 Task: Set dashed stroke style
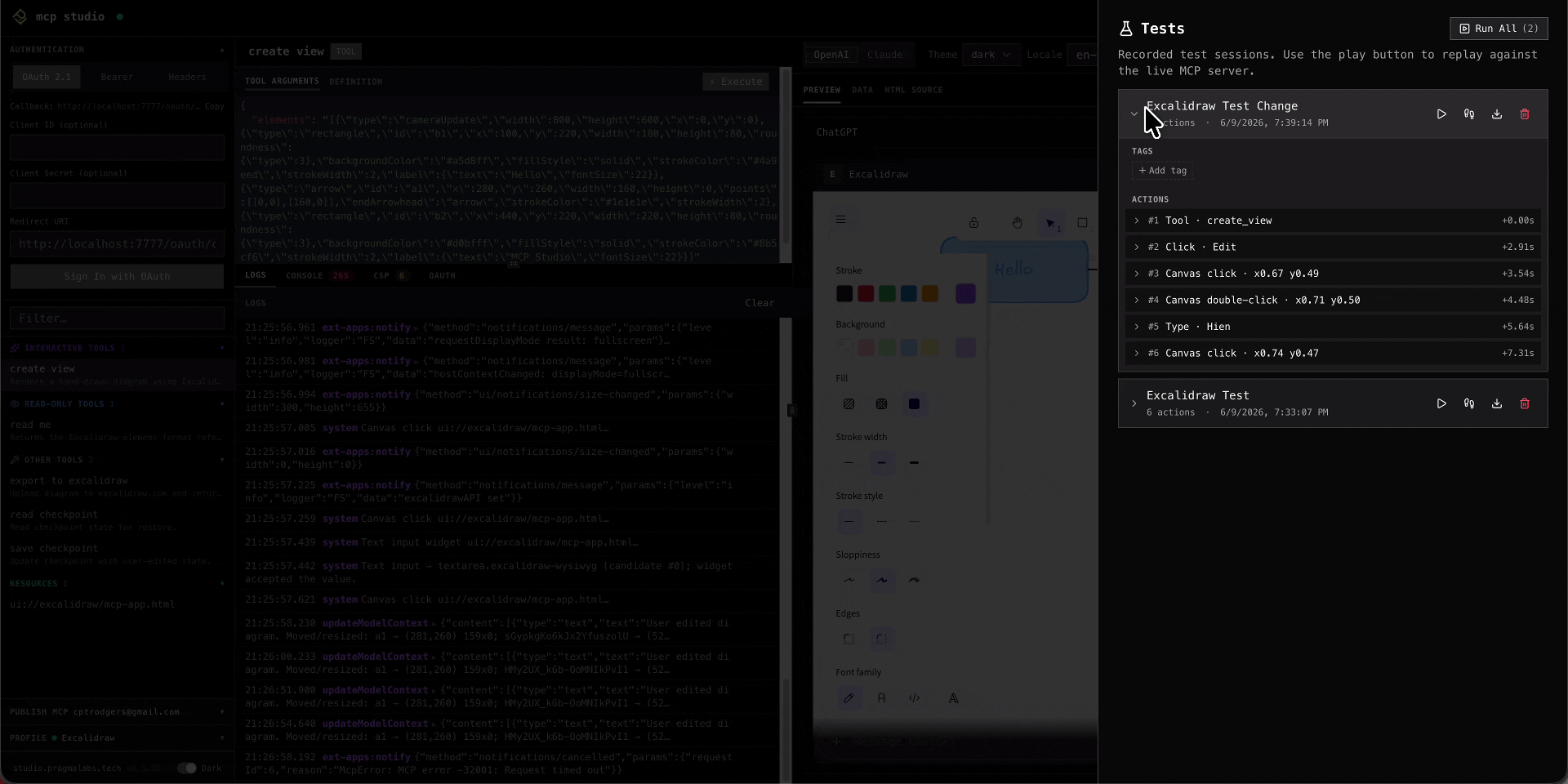point(882,522)
